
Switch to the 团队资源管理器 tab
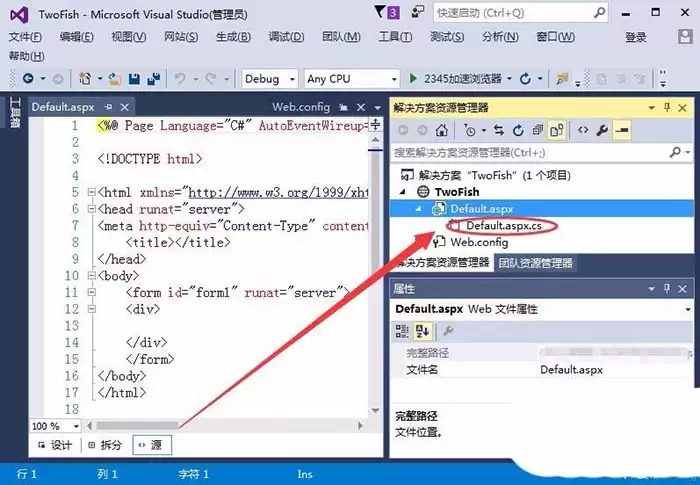(x=535, y=263)
